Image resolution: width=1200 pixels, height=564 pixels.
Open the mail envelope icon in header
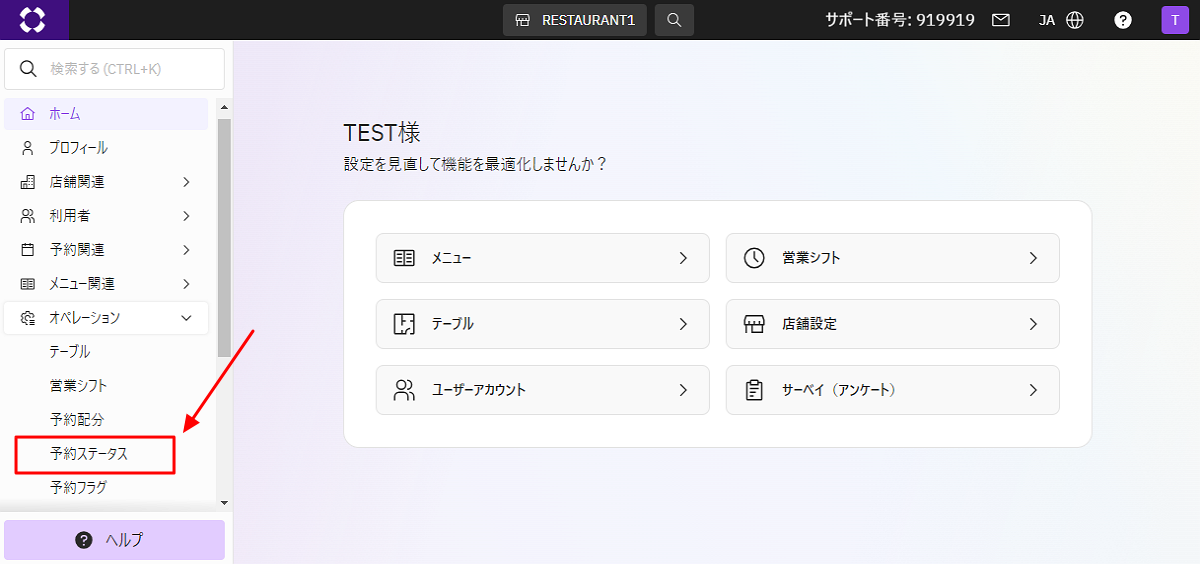1001,20
